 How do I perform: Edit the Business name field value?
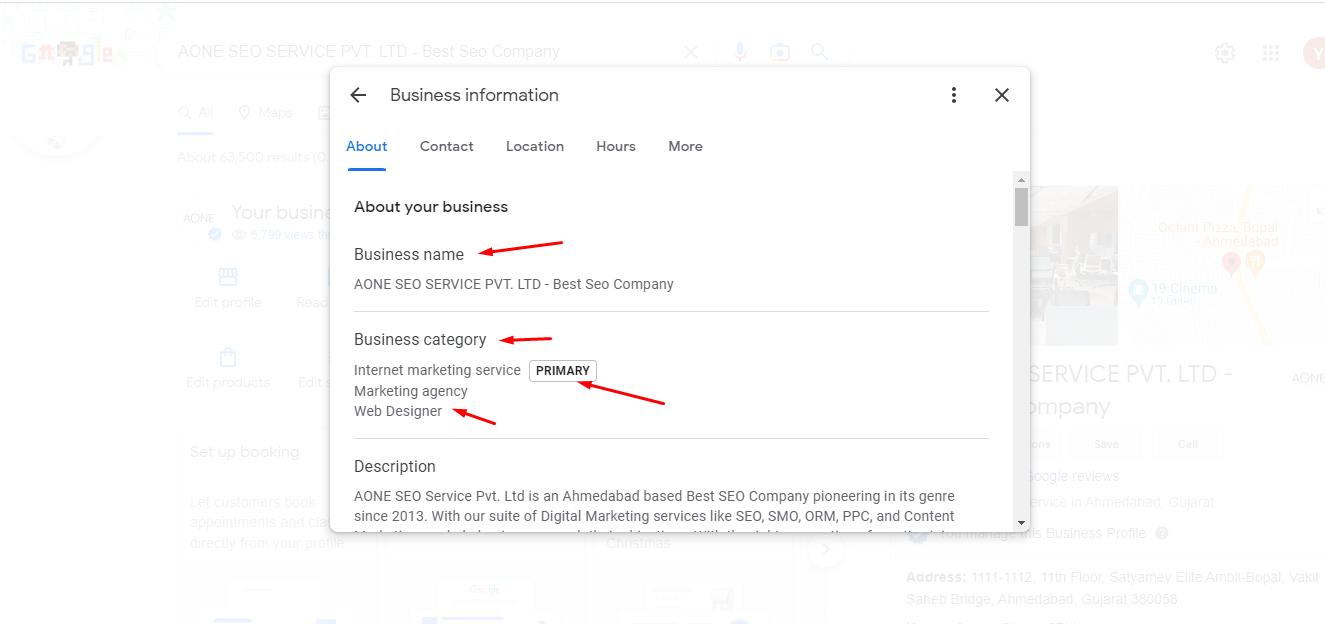click(514, 284)
